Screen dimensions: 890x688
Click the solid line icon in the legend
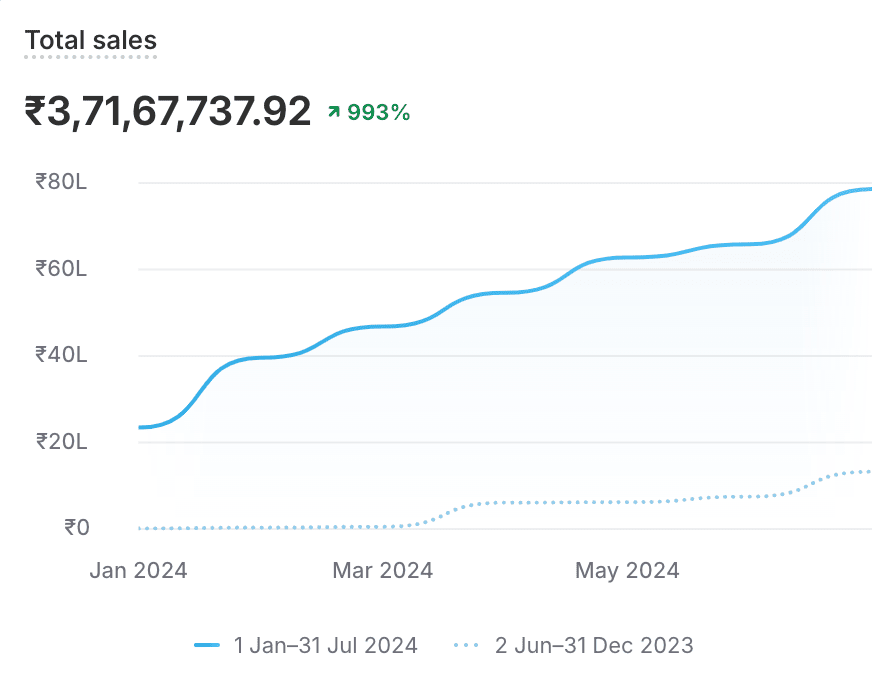pyautogui.click(x=210, y=645)
